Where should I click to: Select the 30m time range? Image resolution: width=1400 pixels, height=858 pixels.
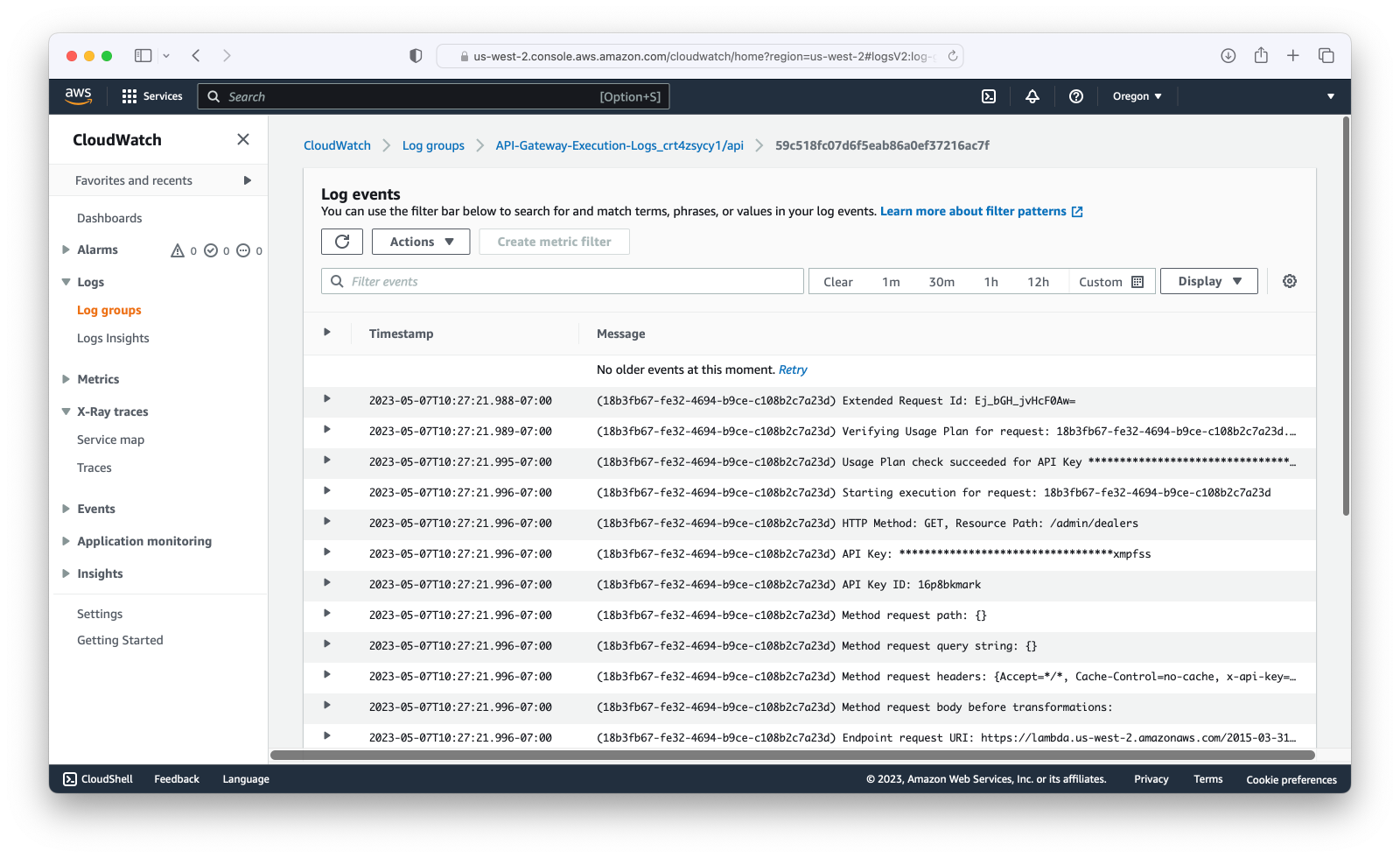(941, 282)
